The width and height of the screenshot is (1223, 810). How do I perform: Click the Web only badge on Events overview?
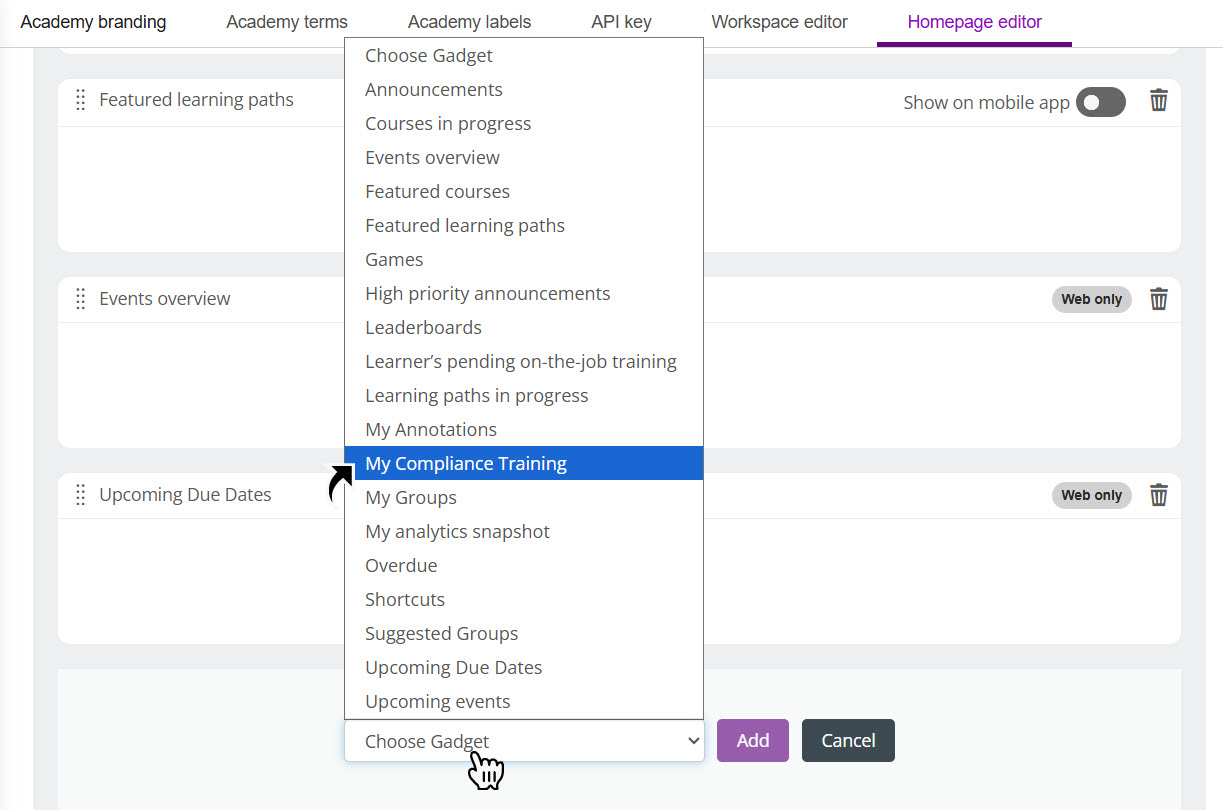[x=1091, y=298]
